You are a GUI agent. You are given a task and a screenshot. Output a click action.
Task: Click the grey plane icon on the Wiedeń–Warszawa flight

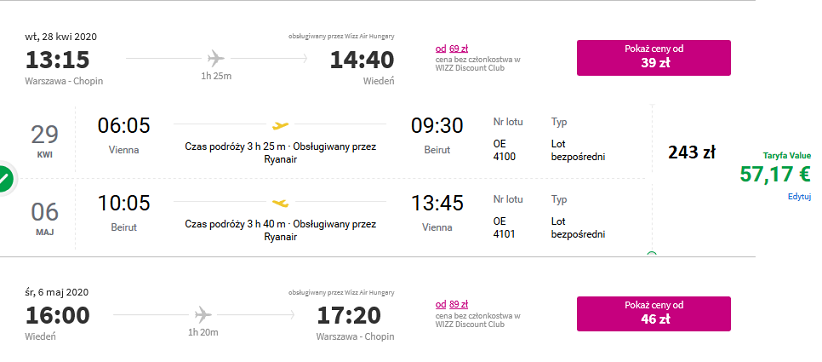(x=203, y=315)
